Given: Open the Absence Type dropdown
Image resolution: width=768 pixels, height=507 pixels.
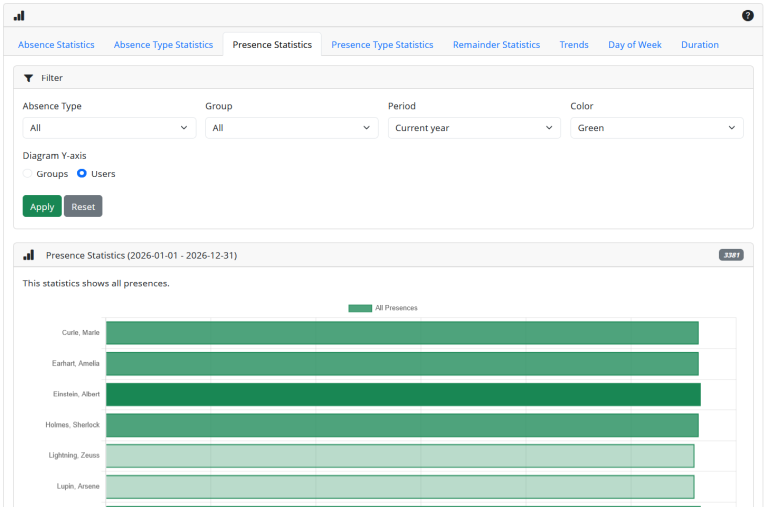Looking at the screenshot, I should 110,128.
